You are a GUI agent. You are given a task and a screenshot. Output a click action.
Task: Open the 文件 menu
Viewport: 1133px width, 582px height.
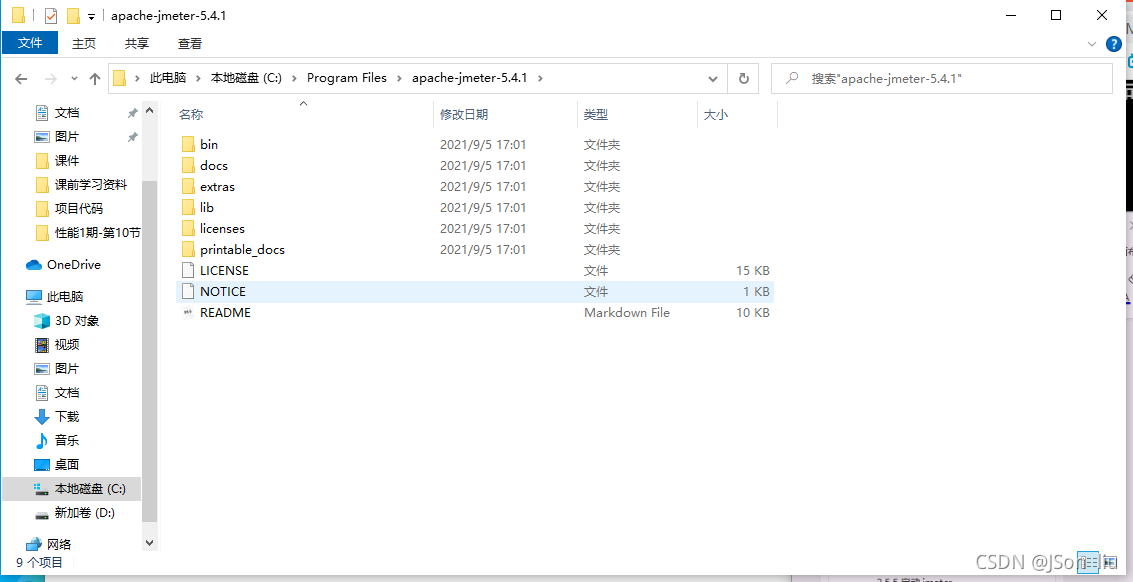[x=30, y=43]
